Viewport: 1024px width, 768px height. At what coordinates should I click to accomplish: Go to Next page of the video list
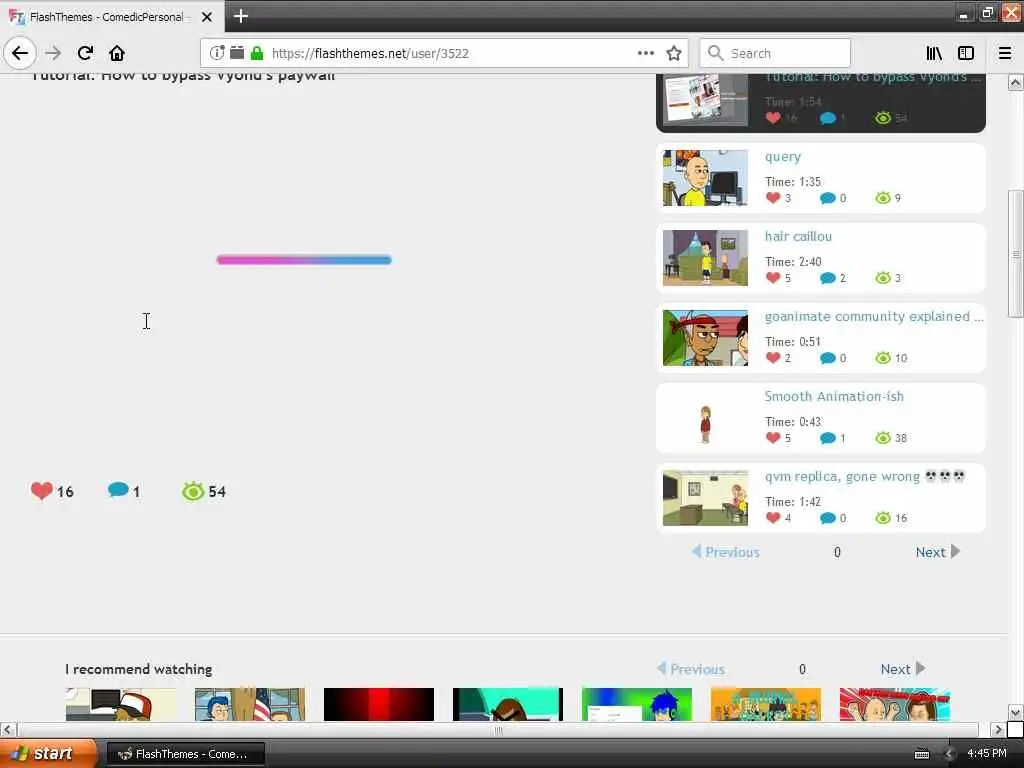pyautogui.click(x=938, y=552)
